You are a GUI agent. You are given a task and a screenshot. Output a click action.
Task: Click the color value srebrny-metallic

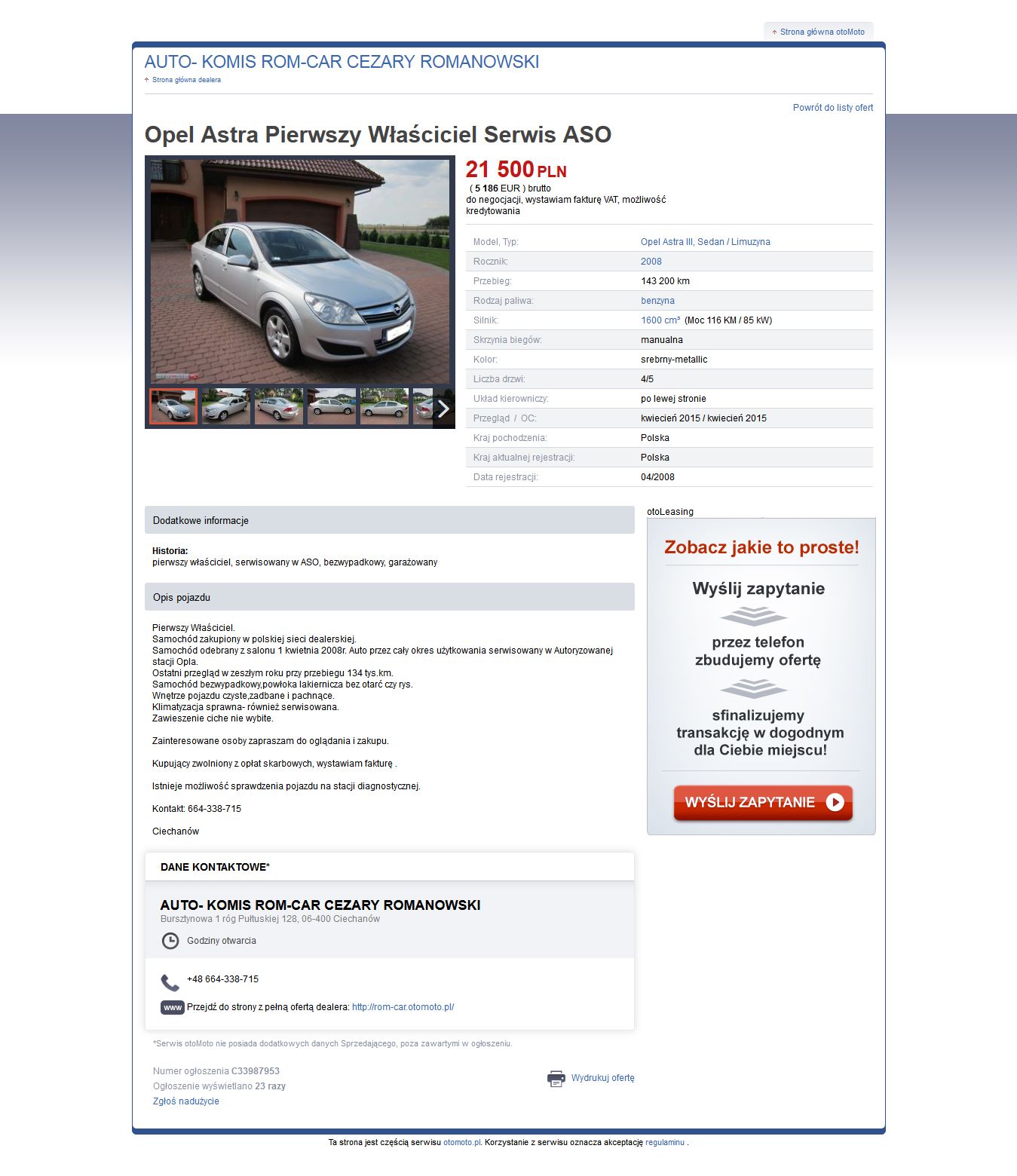674,360
